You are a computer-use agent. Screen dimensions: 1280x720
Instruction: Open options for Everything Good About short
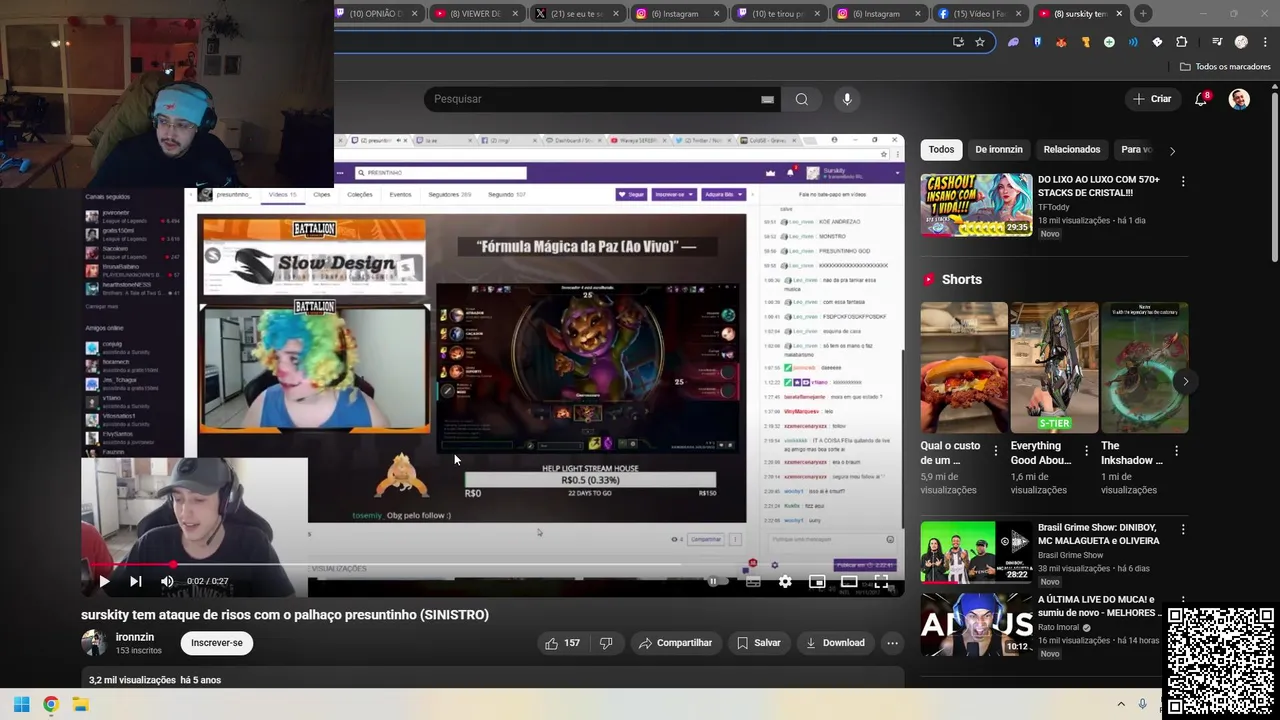(1086, 451)
